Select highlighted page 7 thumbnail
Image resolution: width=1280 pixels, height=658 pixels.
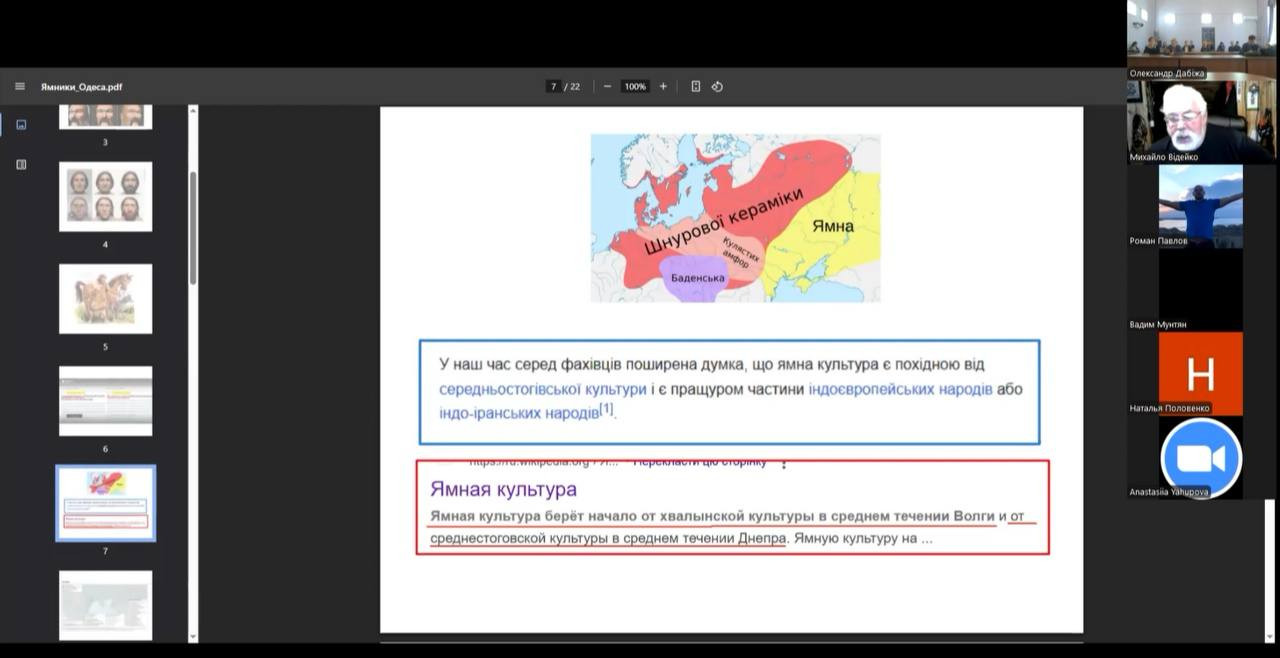(x=105, y=502)
